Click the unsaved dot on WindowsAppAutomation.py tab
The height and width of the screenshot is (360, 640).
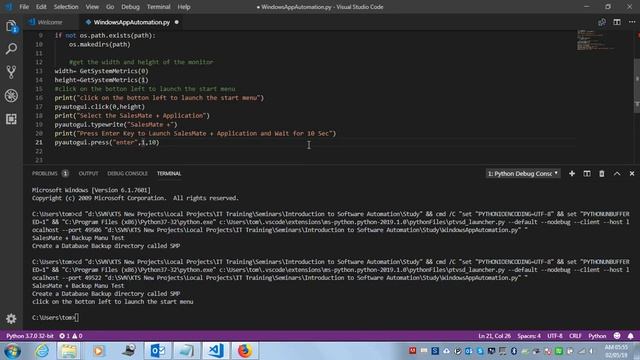click(x=177, y=22)
